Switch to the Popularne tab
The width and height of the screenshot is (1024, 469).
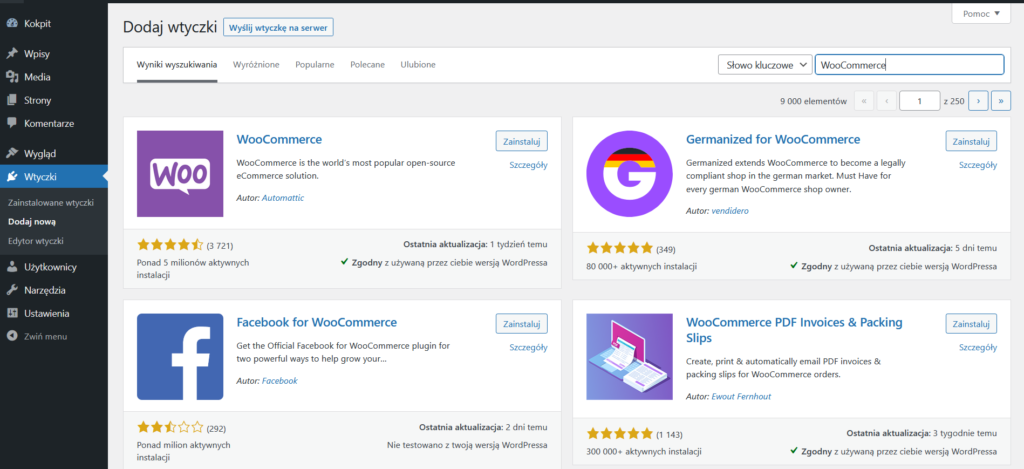pos(315,65)
